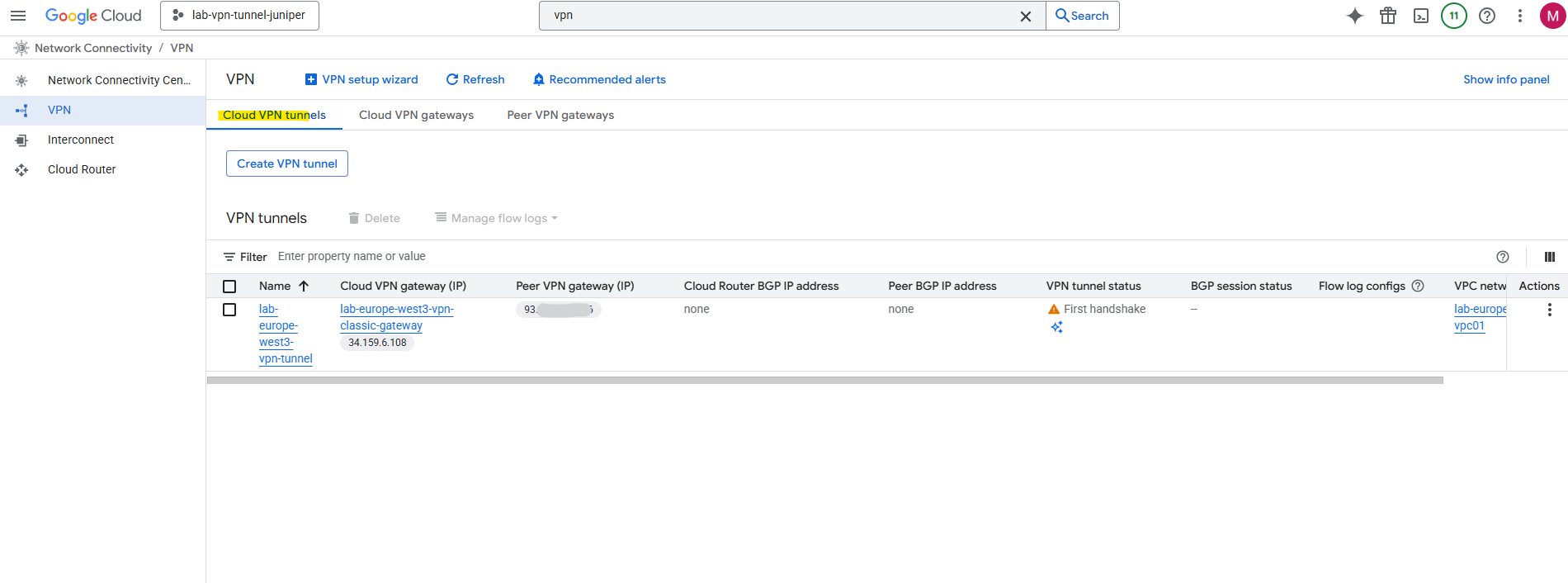Open the main navigation hamburger menu
Screen dimensions: 1568x583
pyautogui.click(x=18, y=16)
